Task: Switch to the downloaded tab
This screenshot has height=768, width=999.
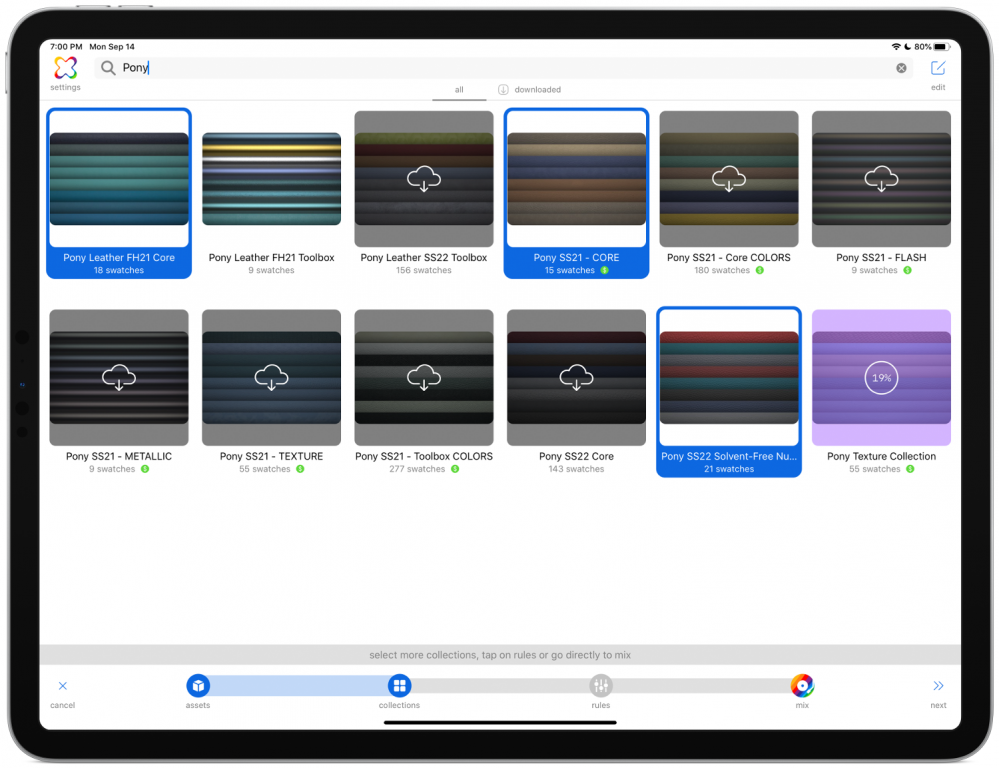Action: pos(530,89)
